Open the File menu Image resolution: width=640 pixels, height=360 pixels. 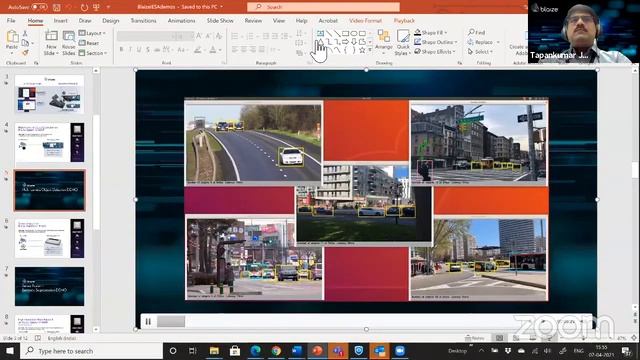pyautogui.click(x=11, y=20)
